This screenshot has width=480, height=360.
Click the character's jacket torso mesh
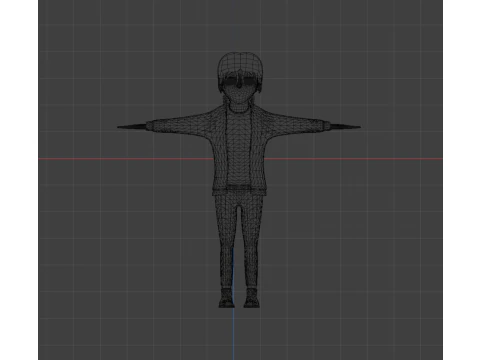pyautogui.click(x=239, y=150)
